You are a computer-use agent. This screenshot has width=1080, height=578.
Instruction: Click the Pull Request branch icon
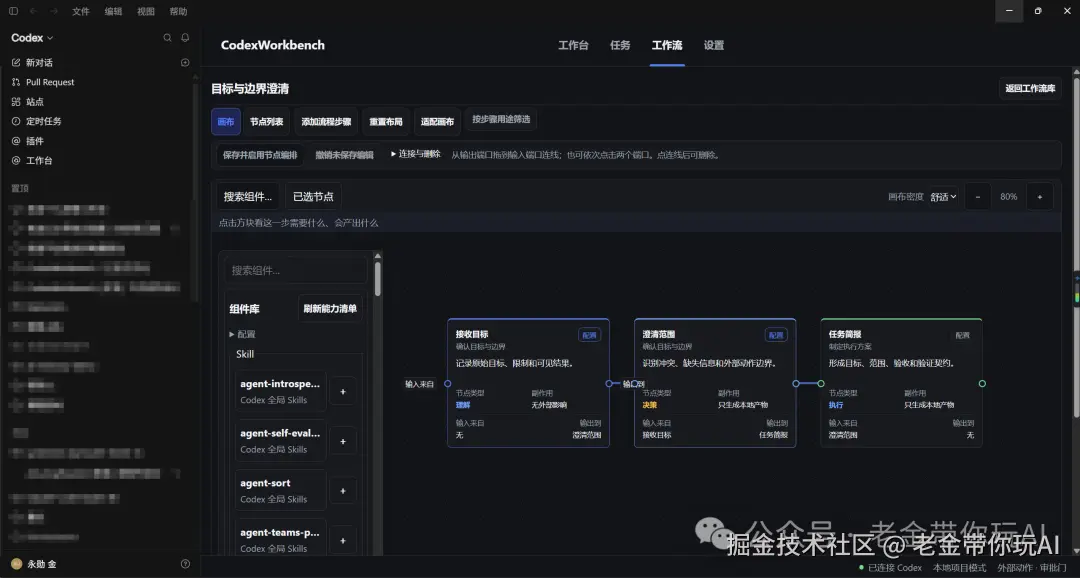point(16,82)
